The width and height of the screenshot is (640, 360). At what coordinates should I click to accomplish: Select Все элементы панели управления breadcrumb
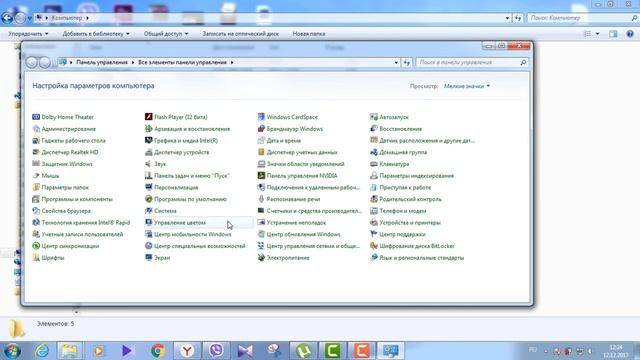pyautogui.click(x=182, y=62)
